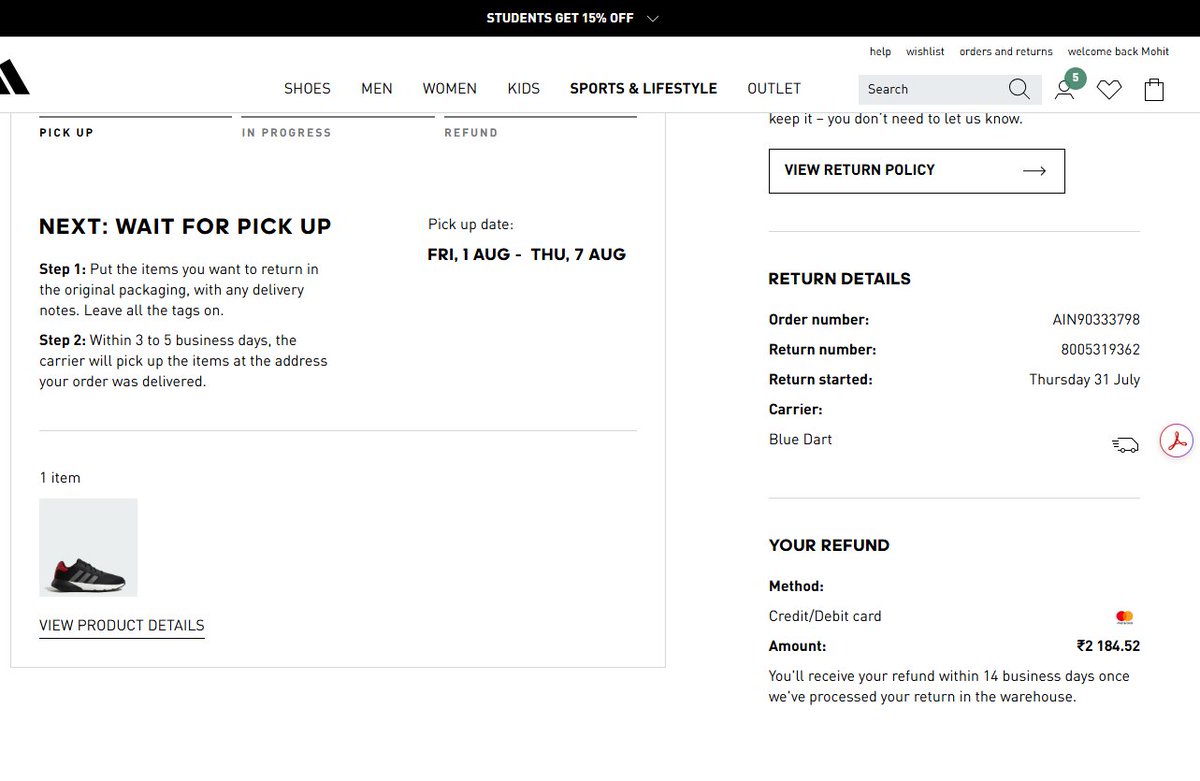Screen dimensions: 1200x781
Task: Open the OUTLET menu
Action: (x=774, y=88)
